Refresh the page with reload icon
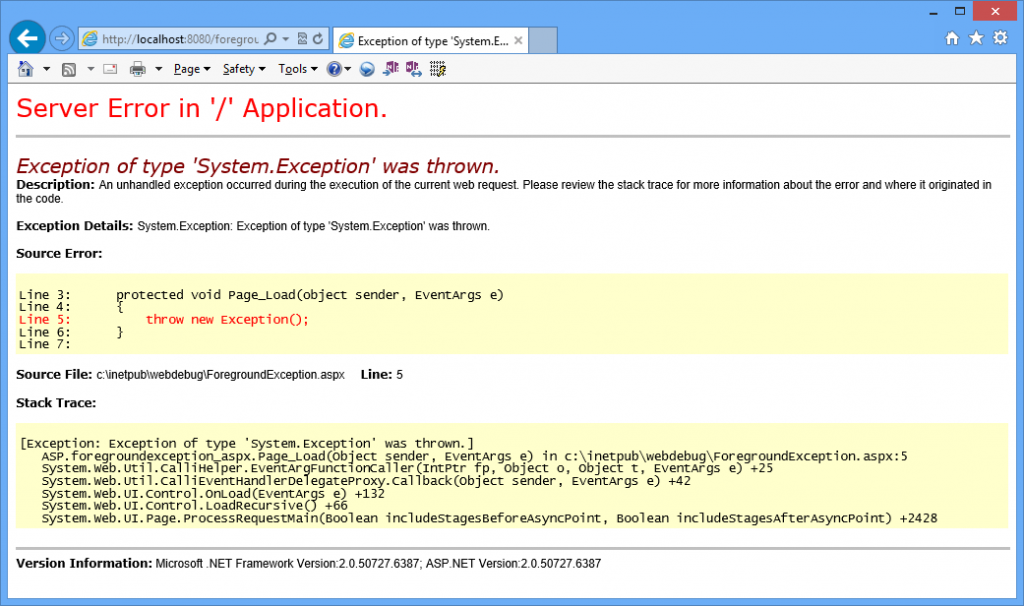The height and width of the screenshot is (606, 1024). coord(318,39)
